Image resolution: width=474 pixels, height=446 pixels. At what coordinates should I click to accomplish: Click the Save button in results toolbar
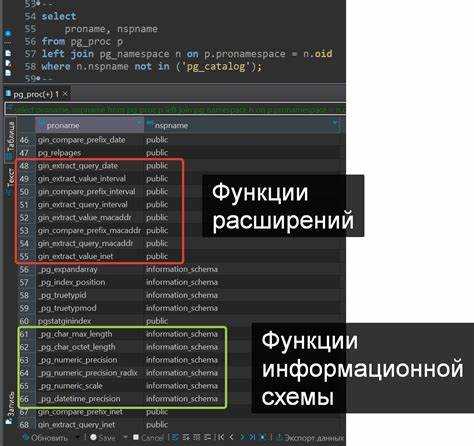103,437
